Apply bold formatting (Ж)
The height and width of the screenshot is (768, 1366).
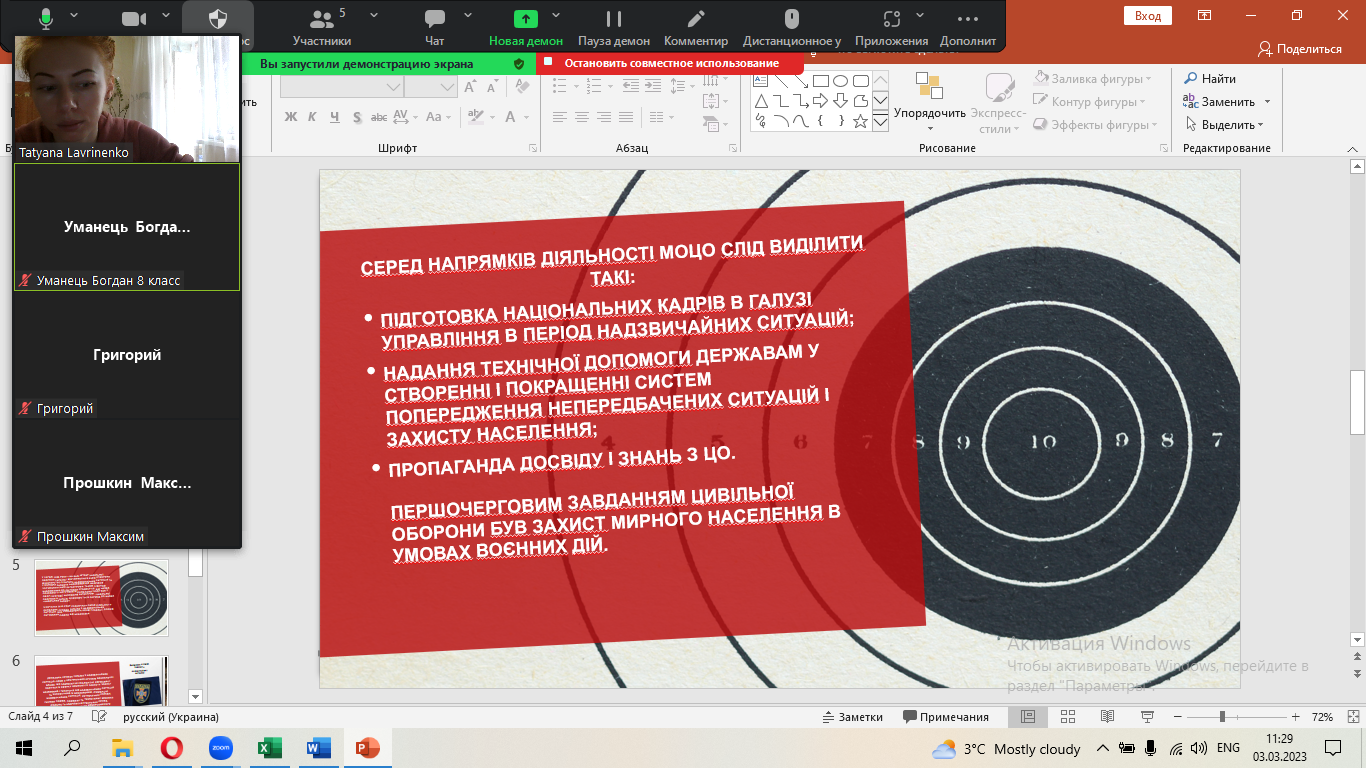coord(291,117)
